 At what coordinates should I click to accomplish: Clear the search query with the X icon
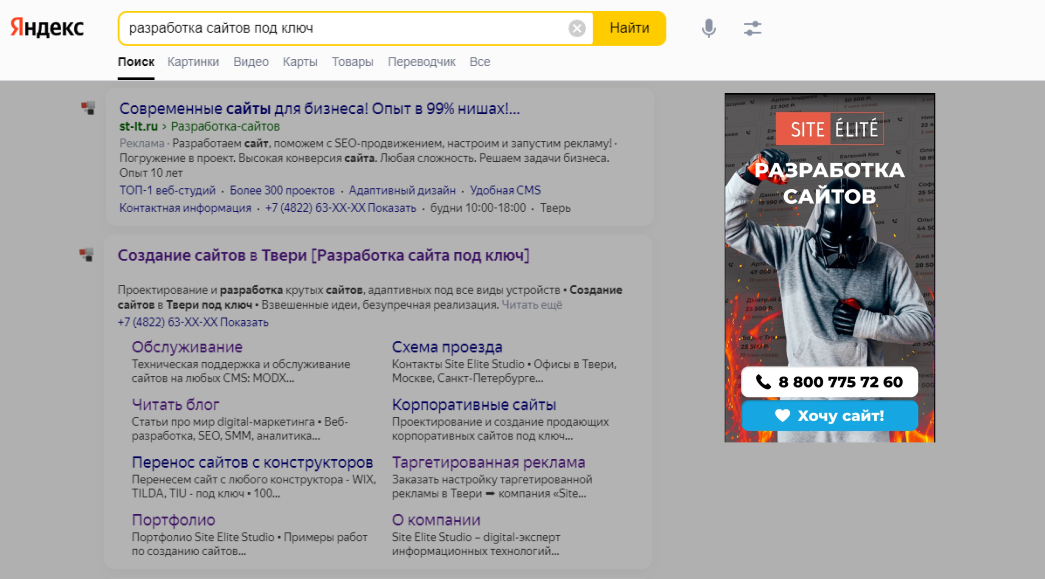[x=577, y=29]
